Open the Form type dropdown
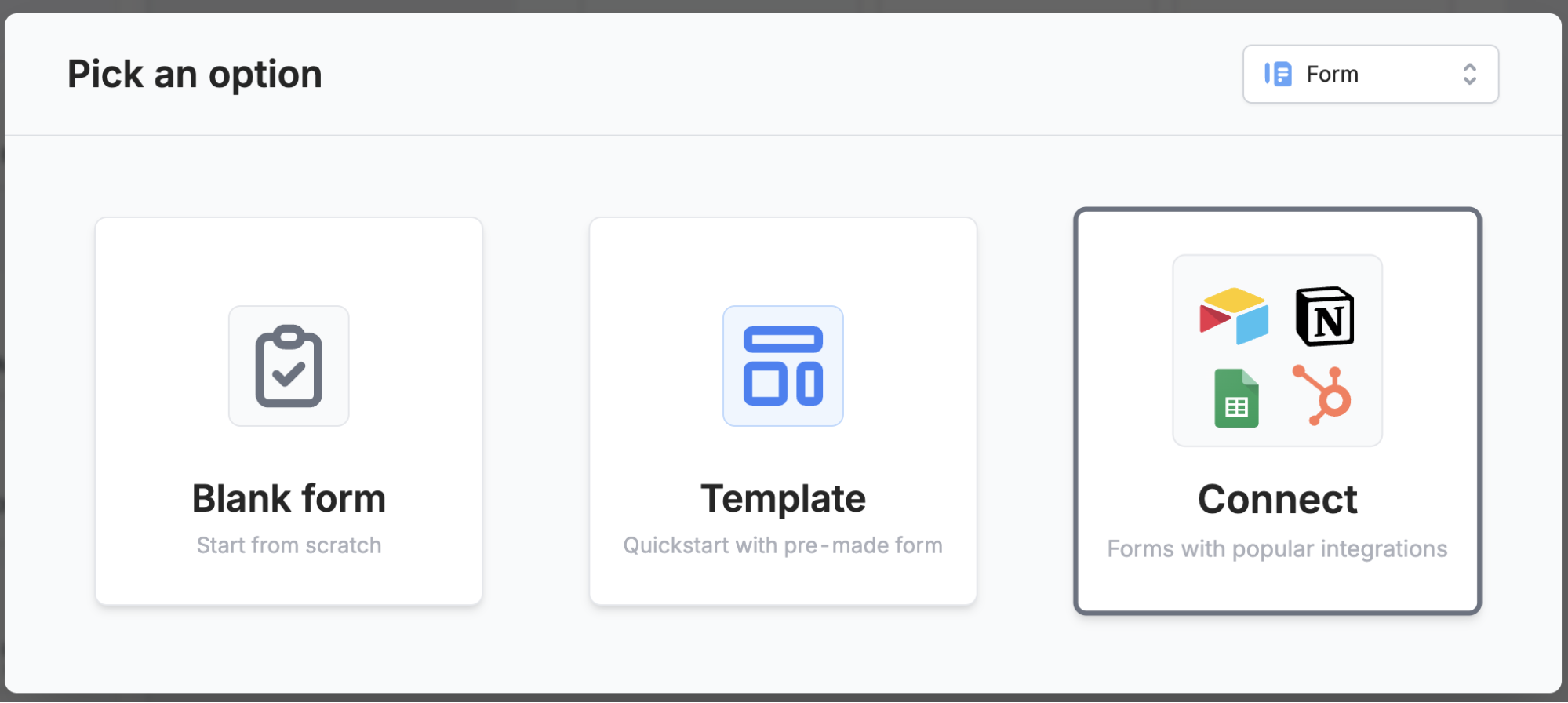 point(1370,74)
